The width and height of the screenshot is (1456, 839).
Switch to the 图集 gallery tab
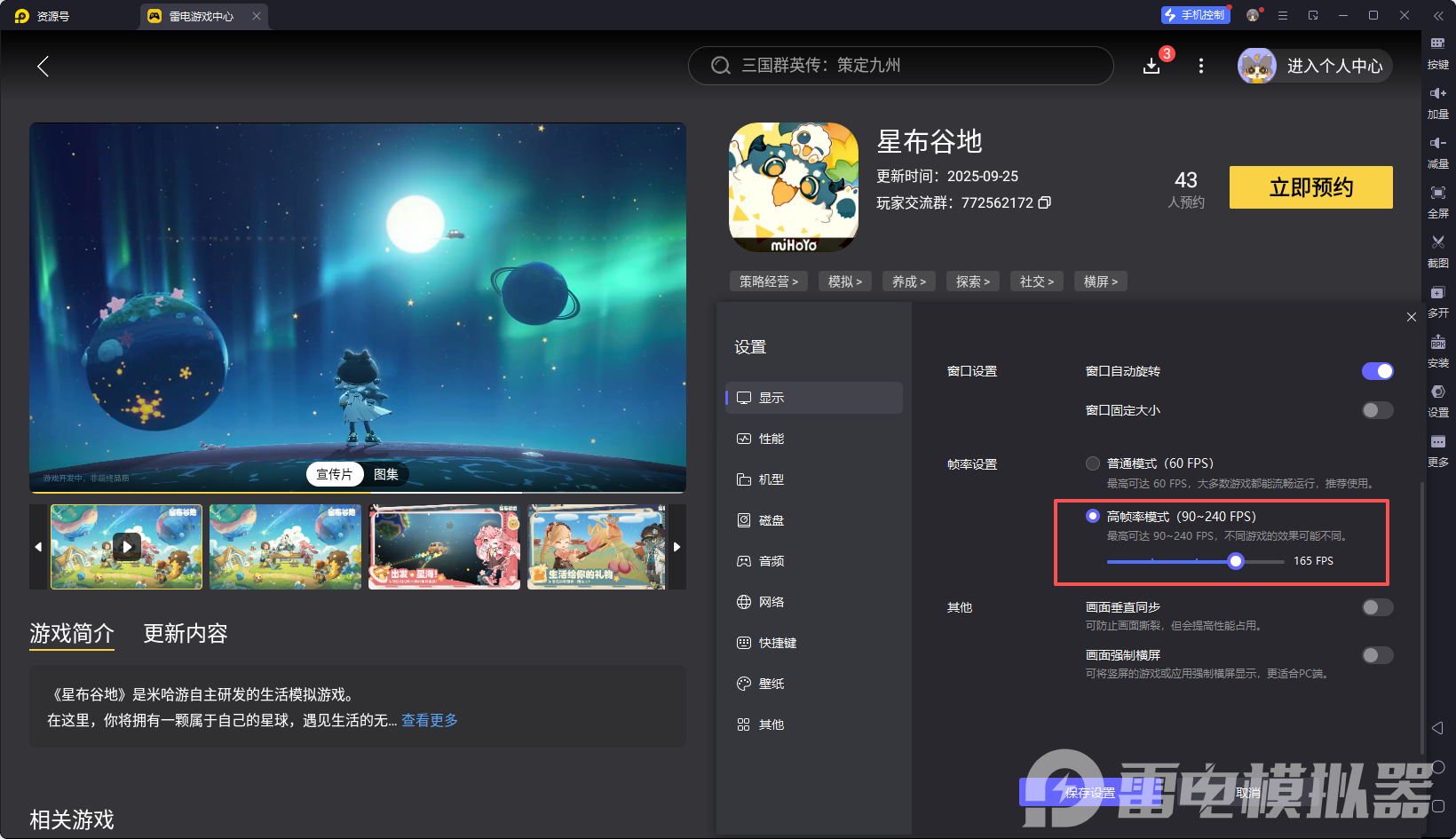[387, 473]
